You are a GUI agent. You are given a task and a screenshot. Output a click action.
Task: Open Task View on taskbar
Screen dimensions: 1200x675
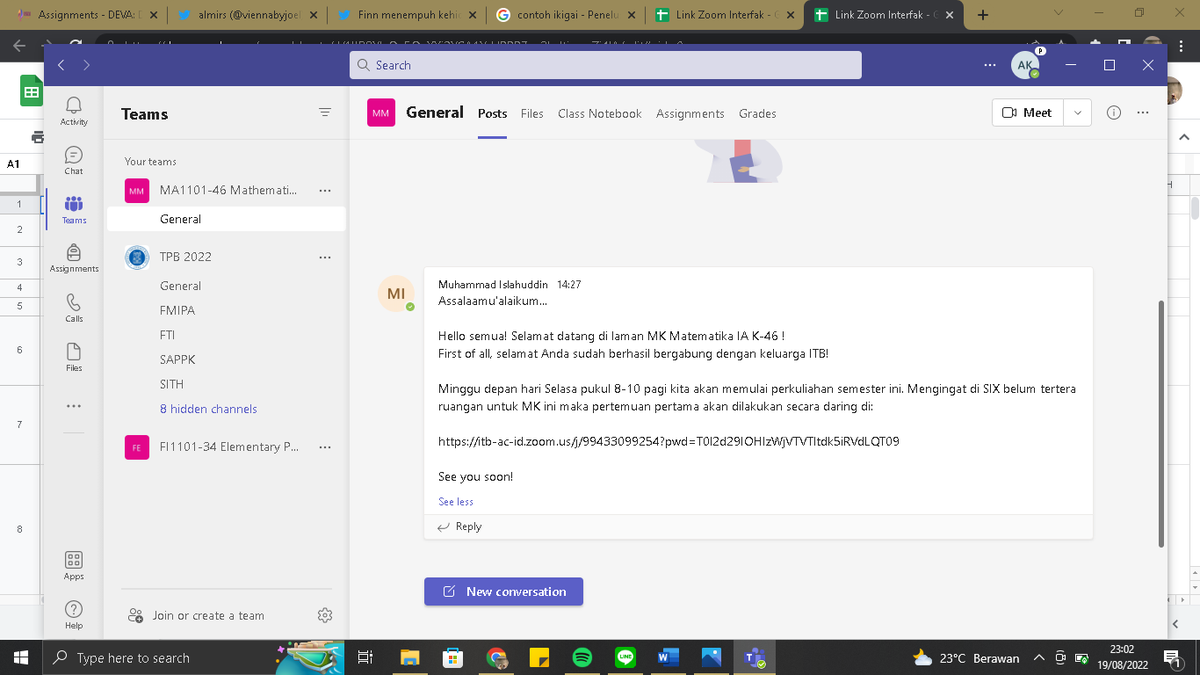pos(365,658)
